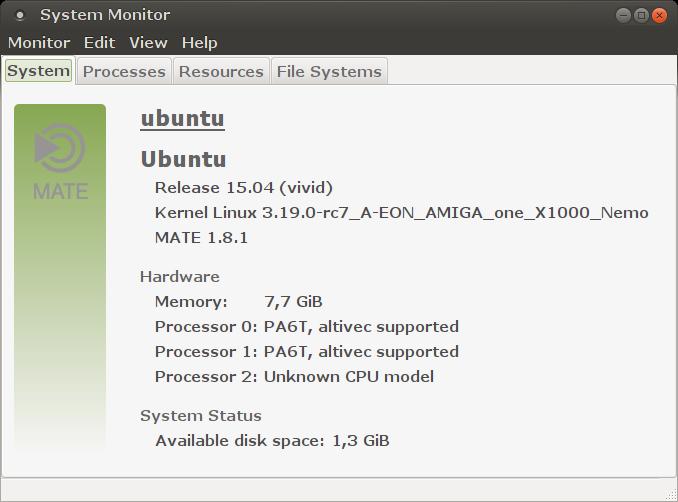
Task: Click the window menu icon in title bar
Action: tap(20, 15)
